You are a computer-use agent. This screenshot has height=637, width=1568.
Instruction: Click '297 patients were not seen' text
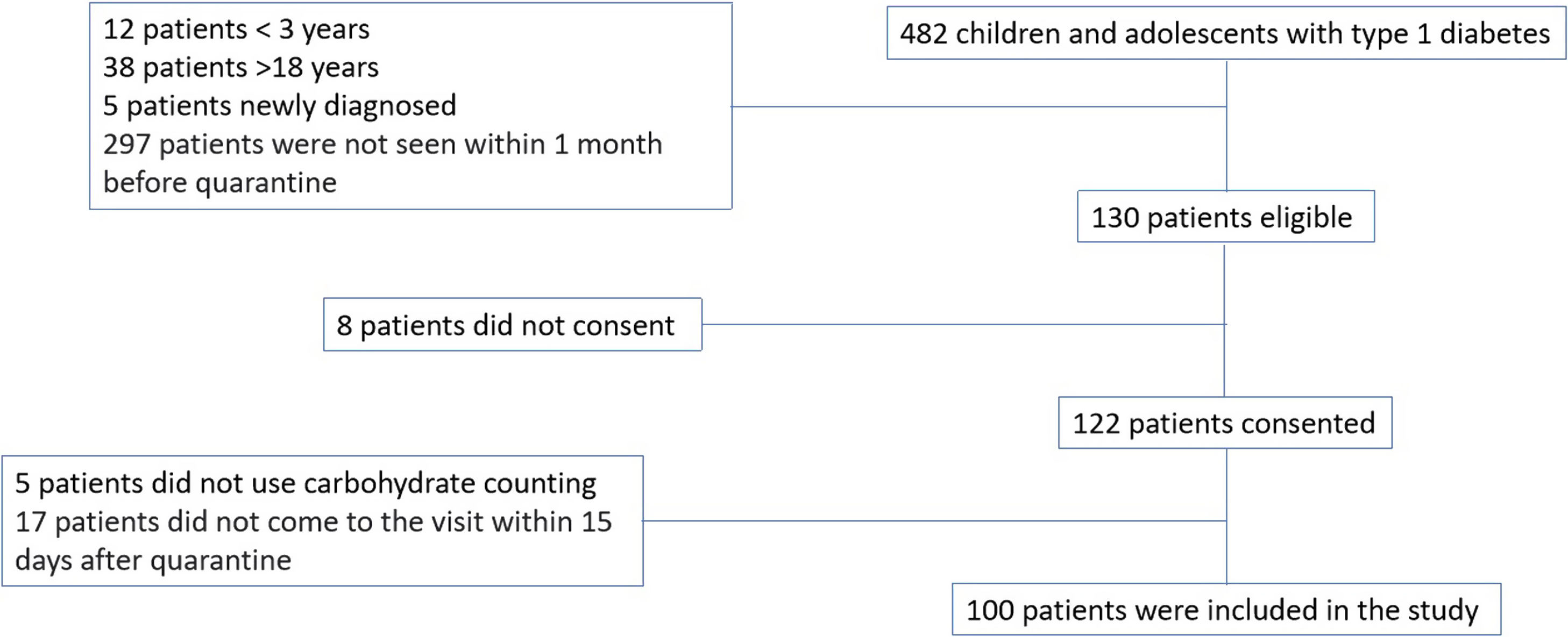coord(382,145)
